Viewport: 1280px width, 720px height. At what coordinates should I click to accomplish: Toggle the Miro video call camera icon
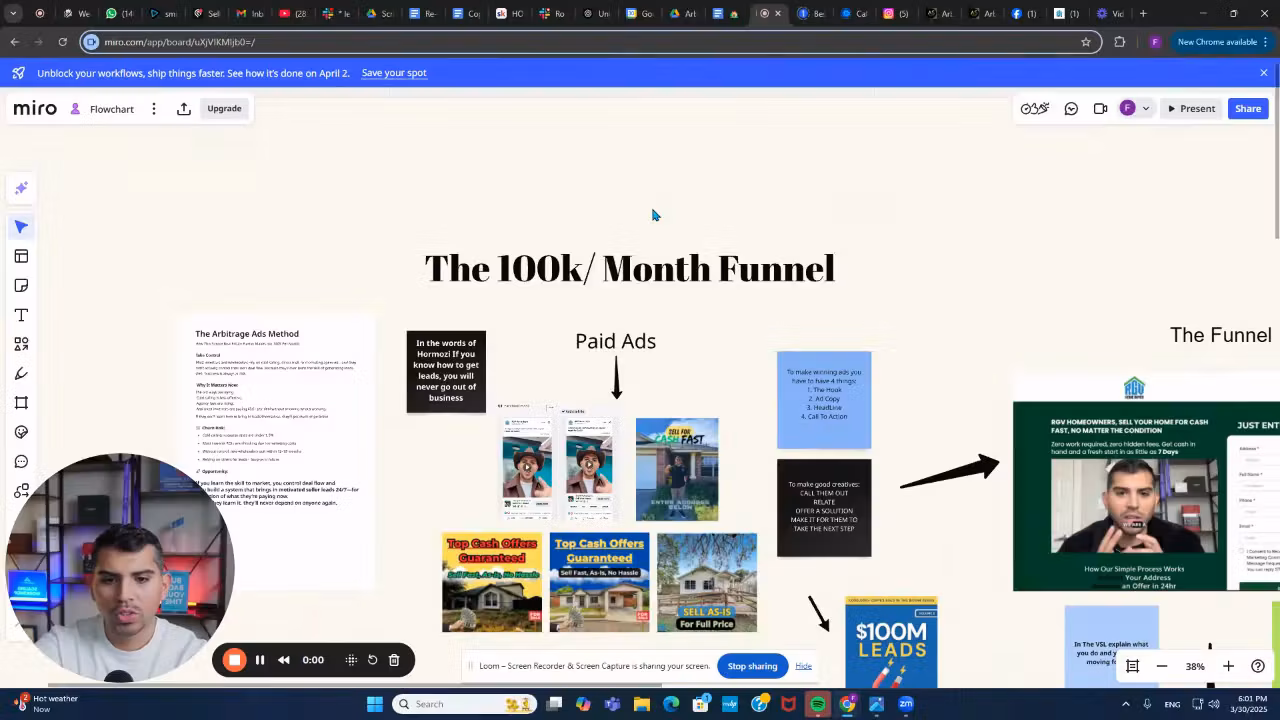point(1100,109)
